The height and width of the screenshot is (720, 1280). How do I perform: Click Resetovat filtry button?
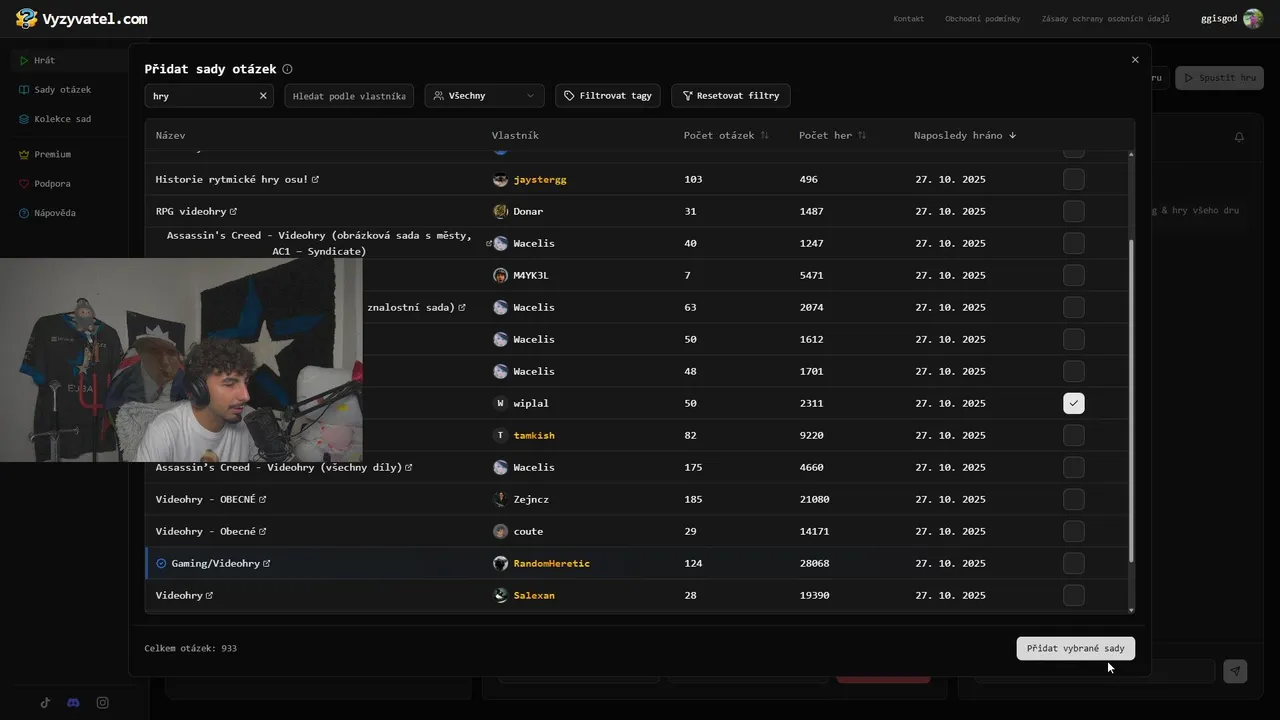pyautogui.click(x=730, y=96)
